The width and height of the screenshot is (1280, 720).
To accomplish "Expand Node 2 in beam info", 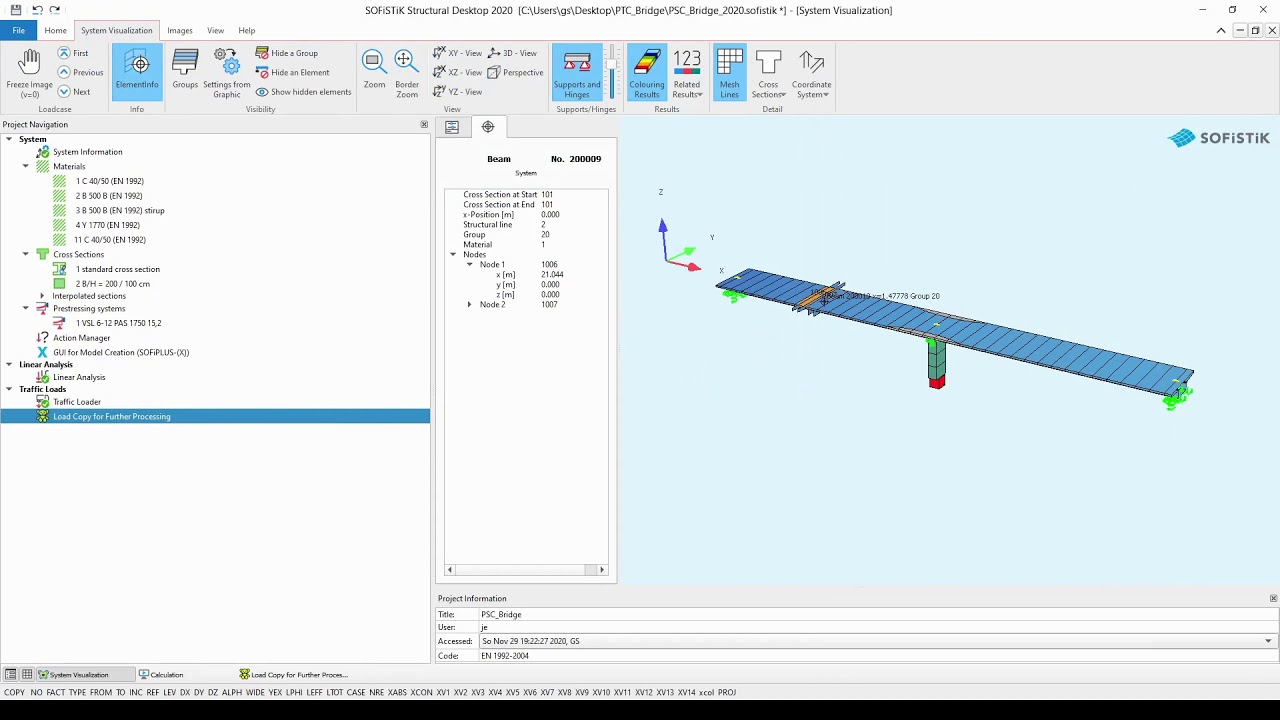I will (x=469, y=305).
